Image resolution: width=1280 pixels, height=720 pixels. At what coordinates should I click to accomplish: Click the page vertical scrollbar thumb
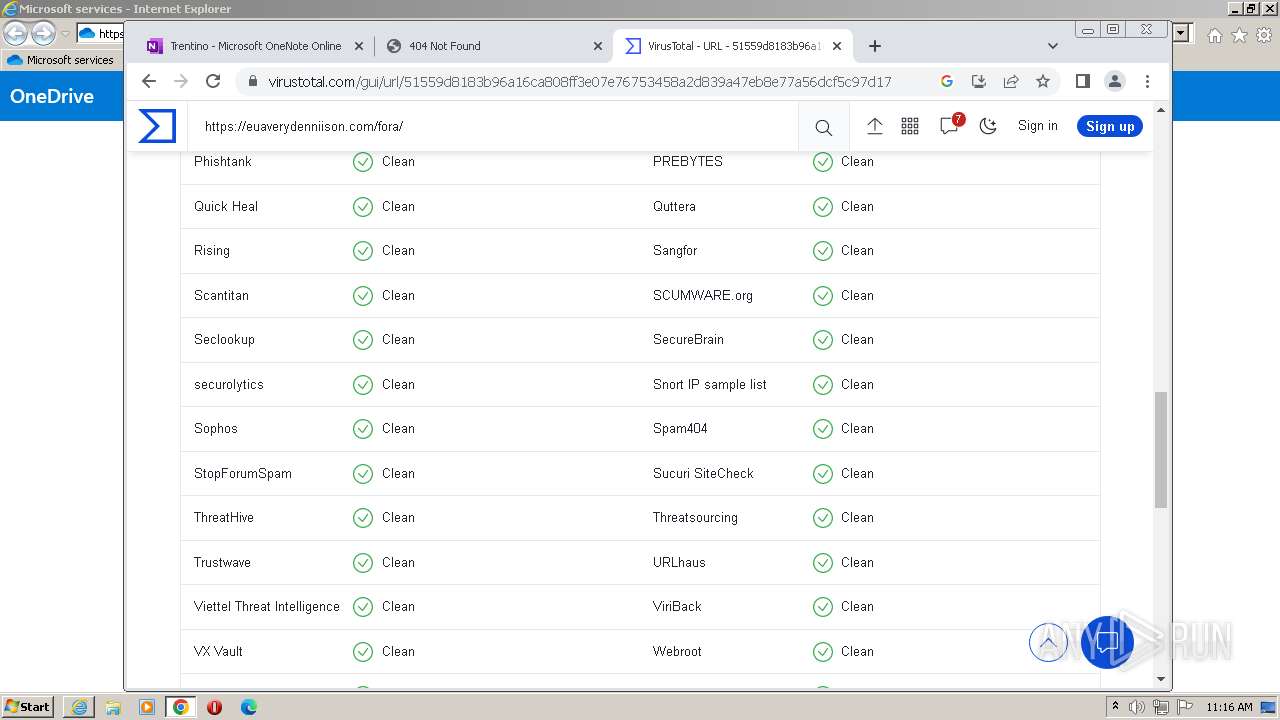[x=1161, y=450]
